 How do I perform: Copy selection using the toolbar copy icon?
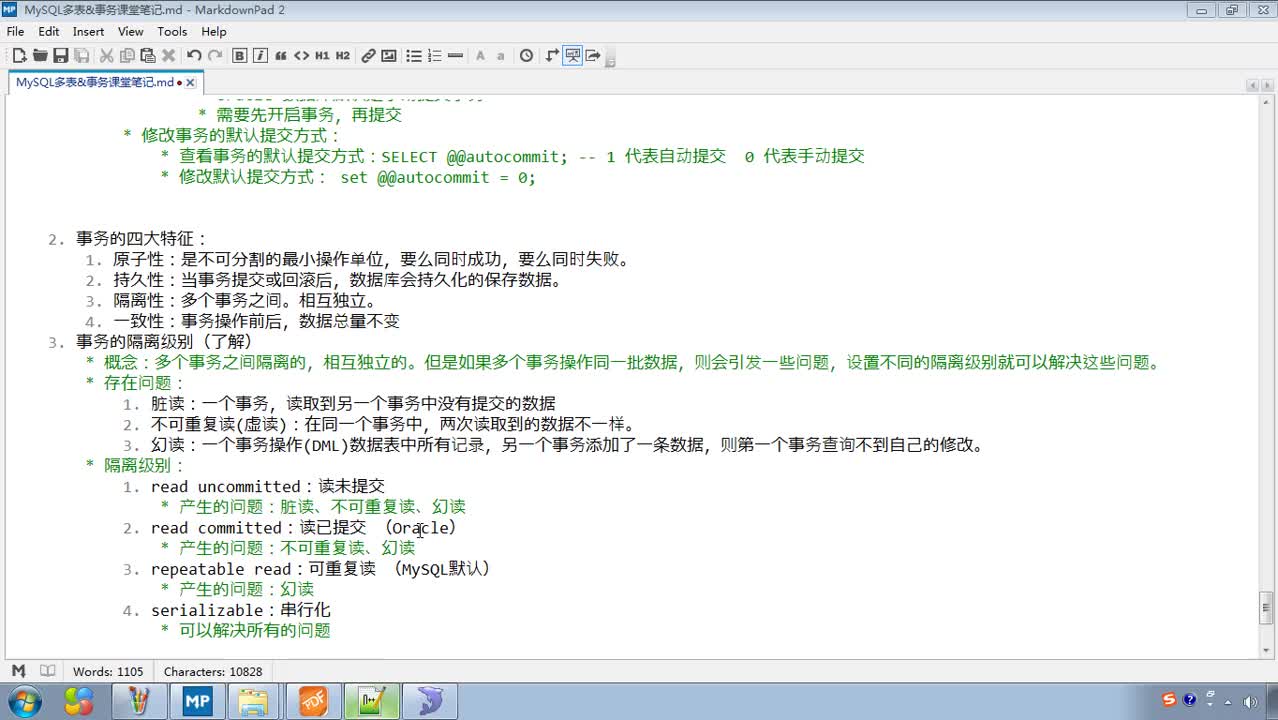127,56
